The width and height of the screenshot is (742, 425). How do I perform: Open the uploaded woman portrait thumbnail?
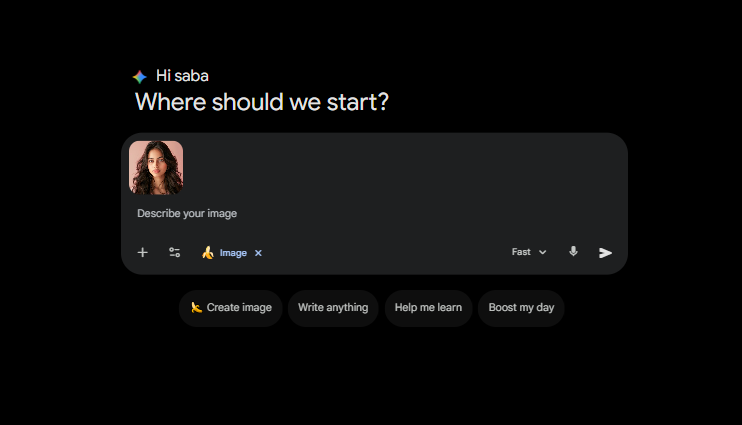[x=156, y=168]
